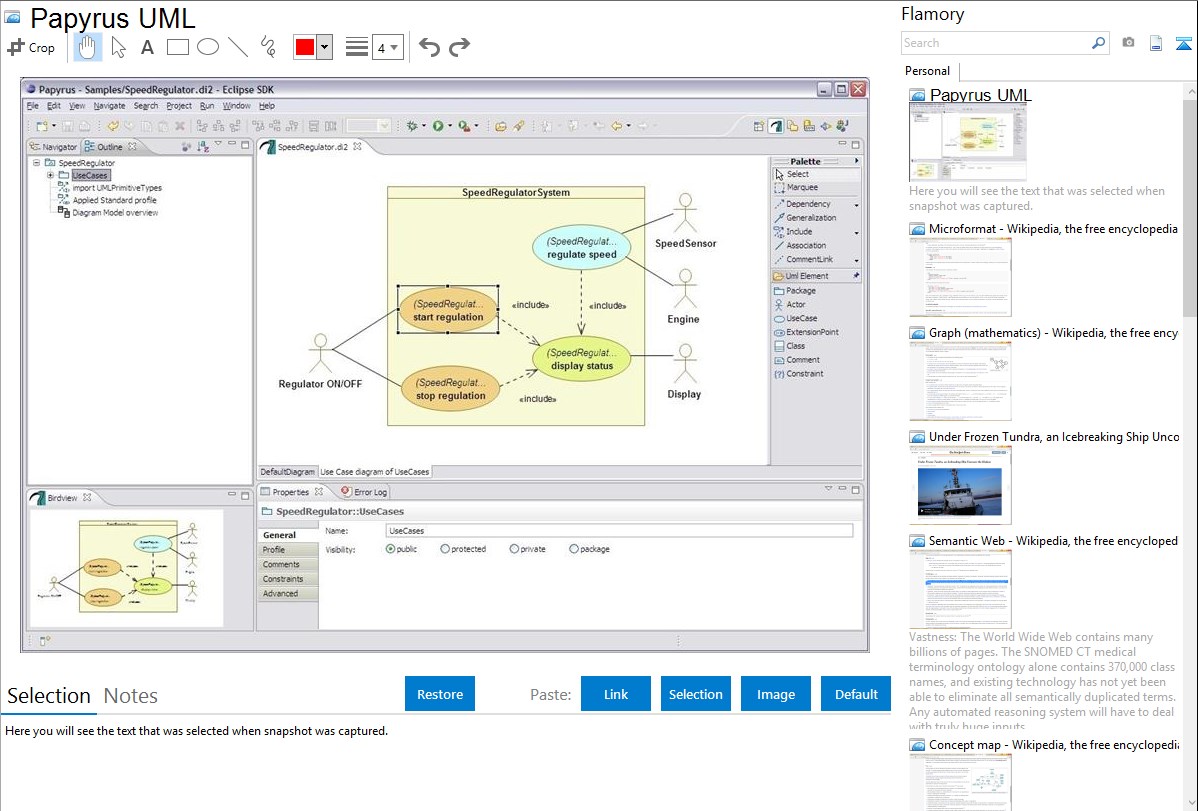This screenshot has width=1198, height=811.
Task: Pick the rectangle shape tool
Action: click(x=178, y=47)
